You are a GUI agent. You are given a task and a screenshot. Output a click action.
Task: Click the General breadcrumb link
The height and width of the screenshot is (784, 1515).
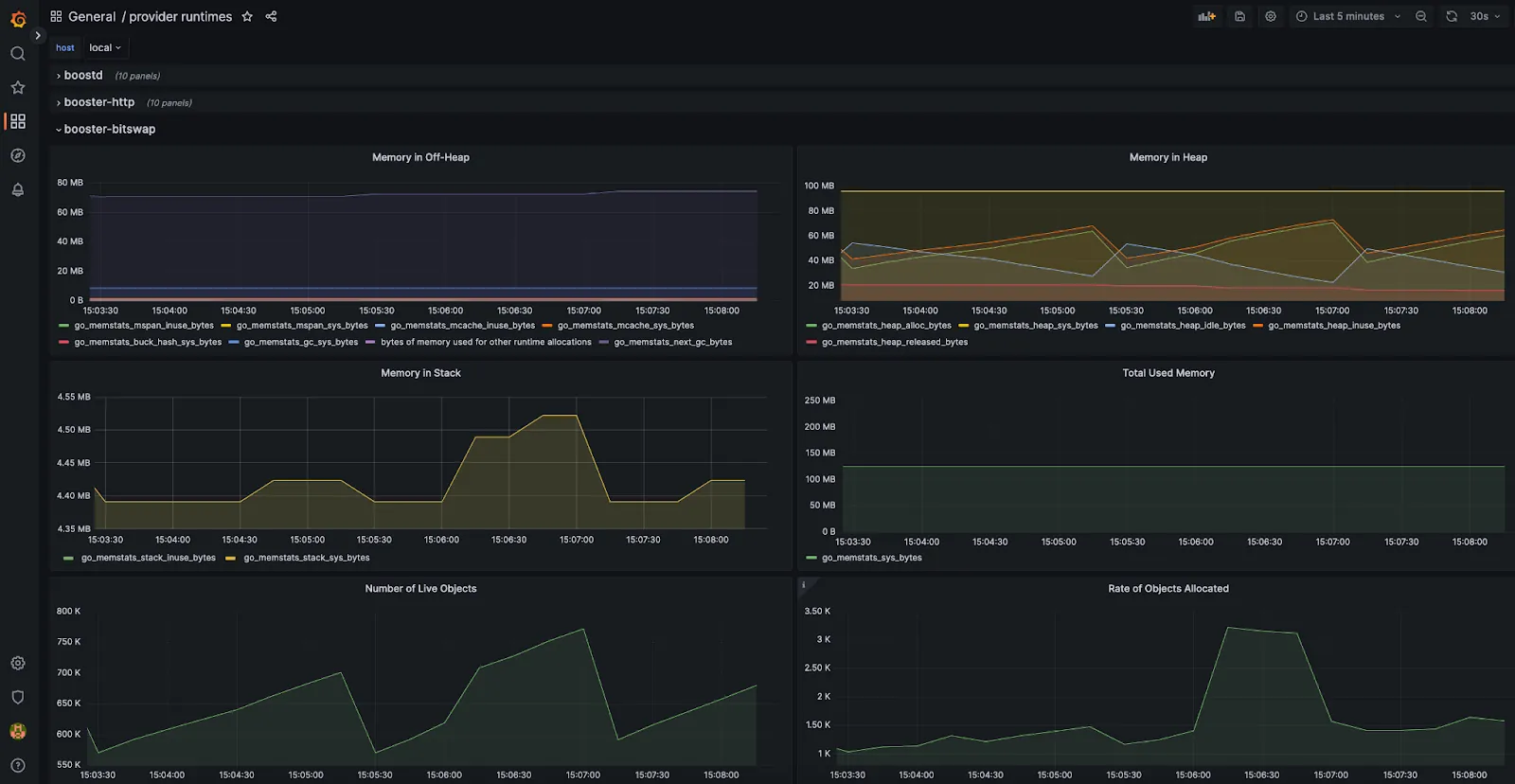tap(92, 16)
